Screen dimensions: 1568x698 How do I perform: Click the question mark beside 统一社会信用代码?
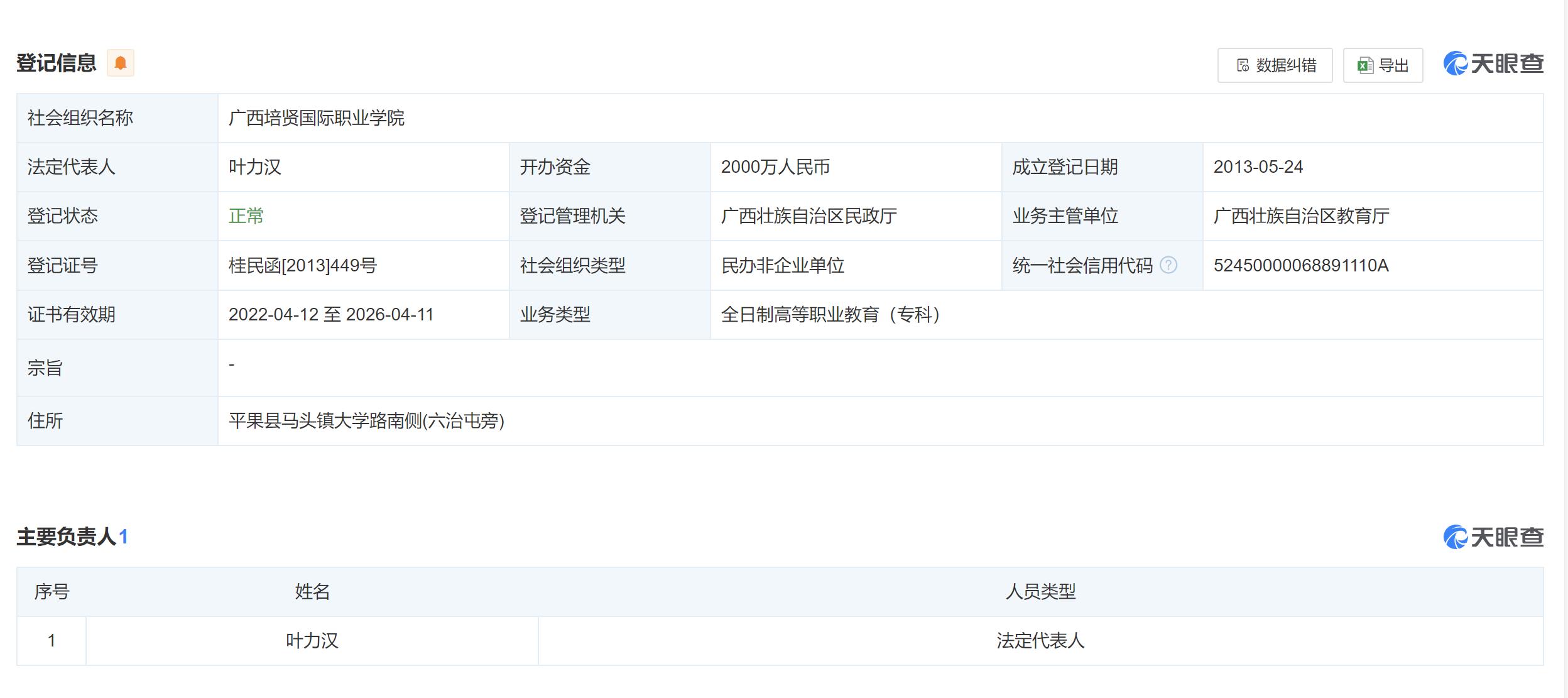click(x=1168, y=265)
